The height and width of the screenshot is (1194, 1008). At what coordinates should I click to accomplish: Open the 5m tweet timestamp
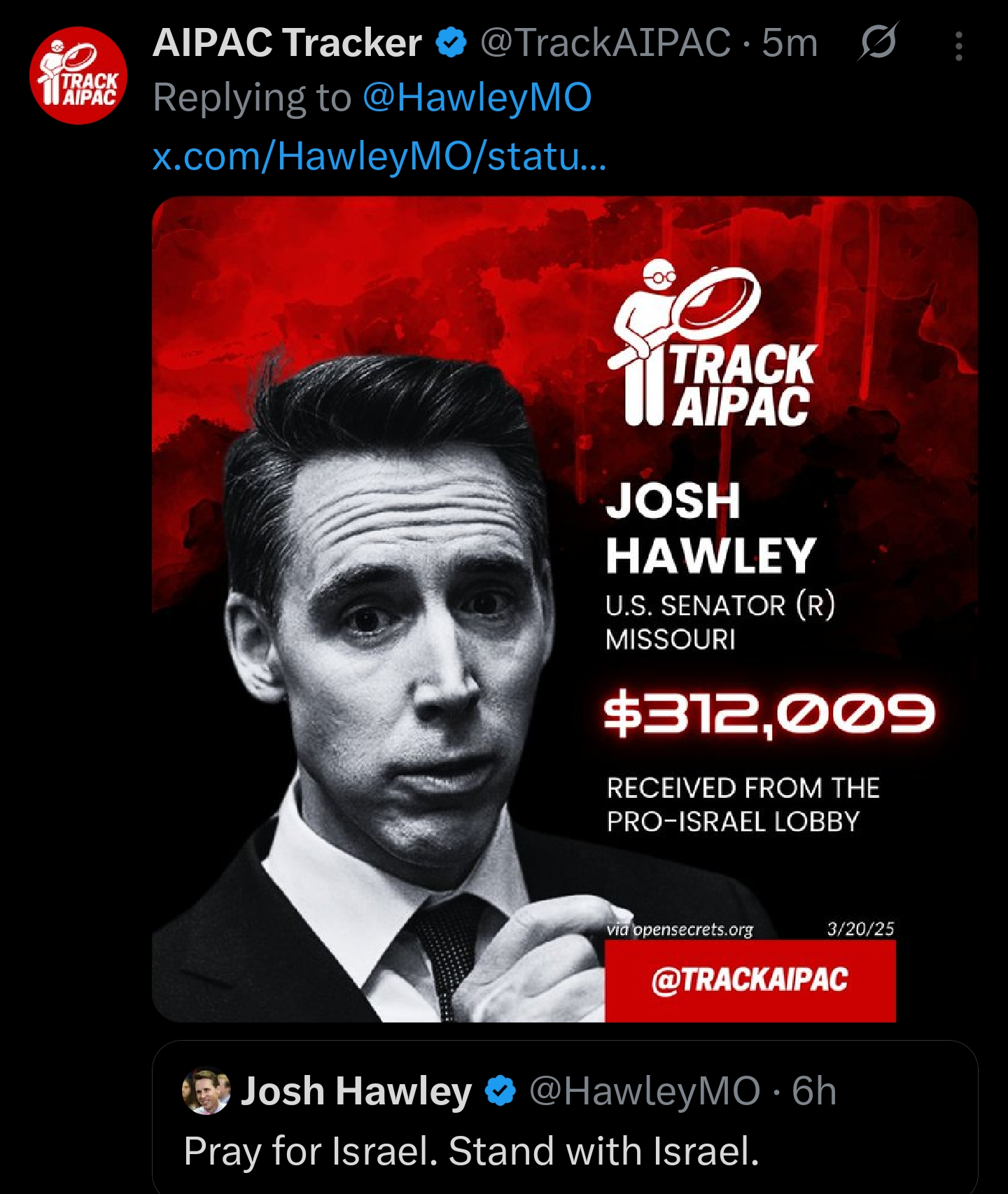point(790,43)
